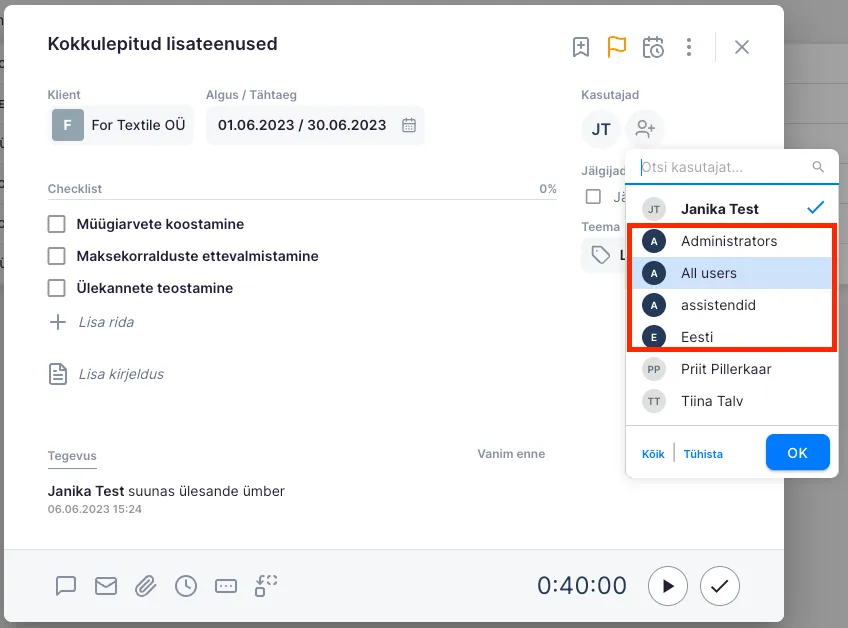Open the calendar clock schedule icon
This screenshot has height=628, width=848.
pos(653,47)
